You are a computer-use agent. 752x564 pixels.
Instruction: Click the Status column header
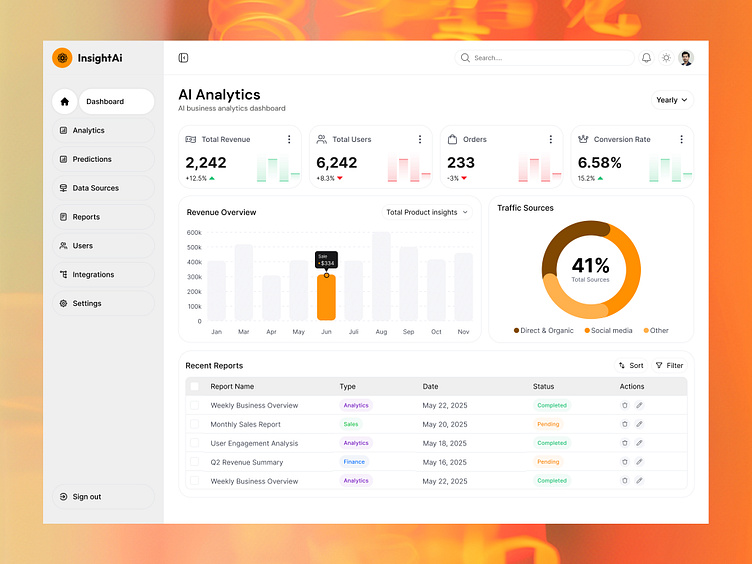tap(543, 386)
